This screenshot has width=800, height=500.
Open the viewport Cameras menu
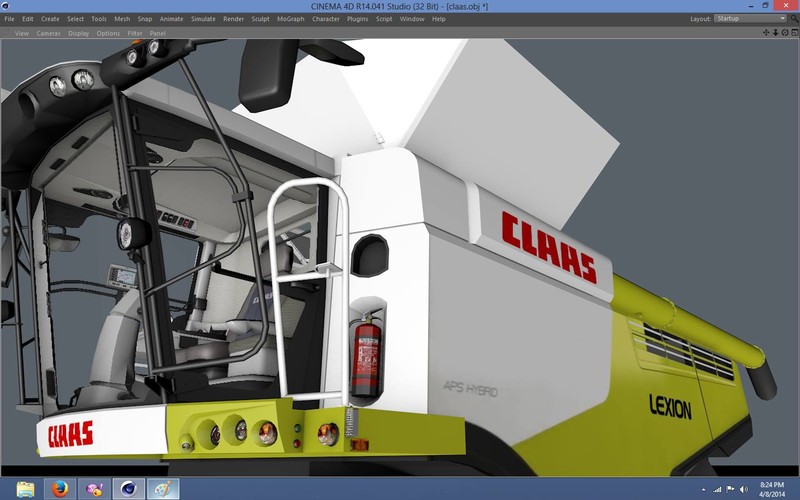tap(48, 33)
